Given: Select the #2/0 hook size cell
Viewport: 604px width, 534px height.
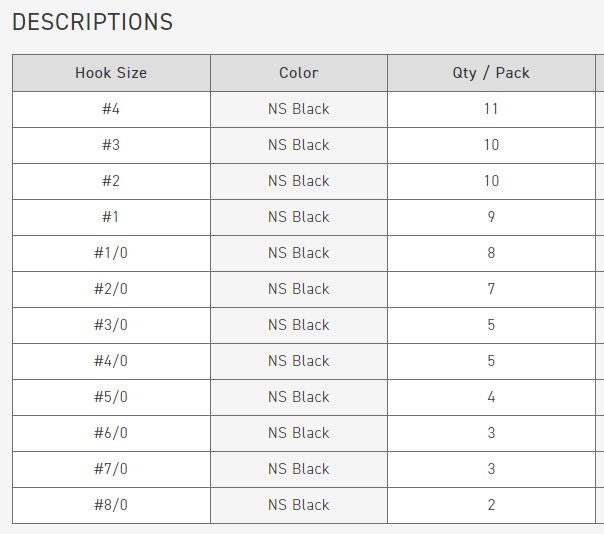Looking at the screenshot, I should click(x=111, y=289).
